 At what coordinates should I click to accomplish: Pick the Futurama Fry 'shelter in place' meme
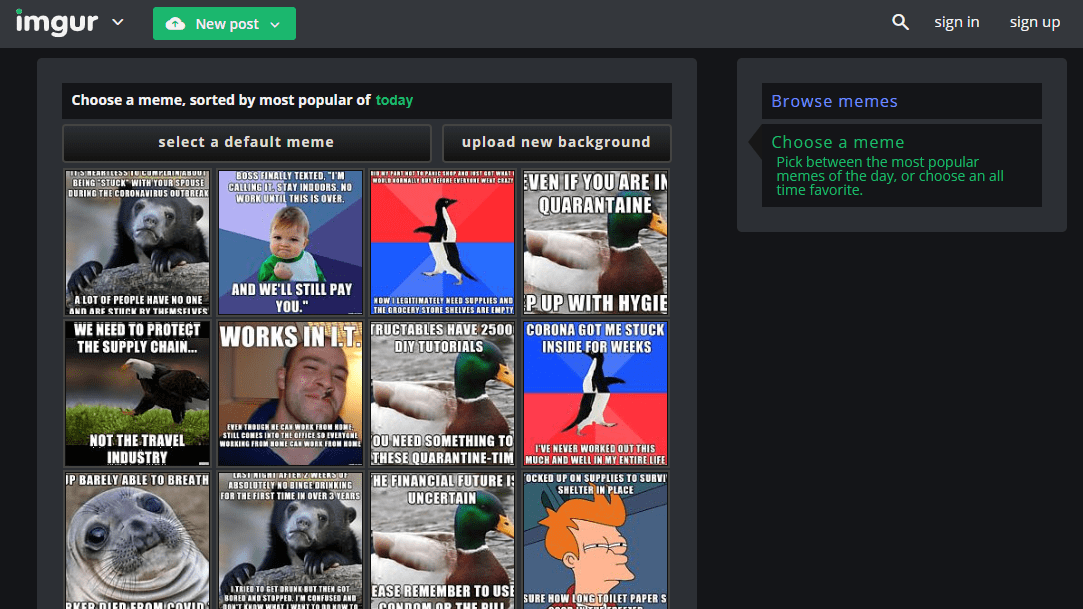595,540
